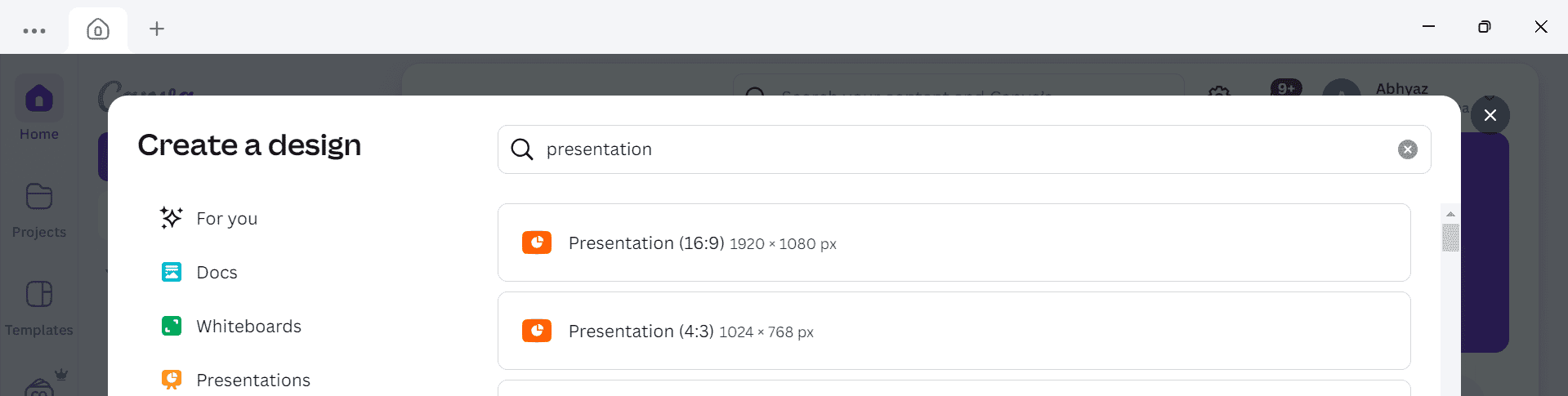Clear the presentation search text
1568x396 pixels.
tap(1407, 149)
